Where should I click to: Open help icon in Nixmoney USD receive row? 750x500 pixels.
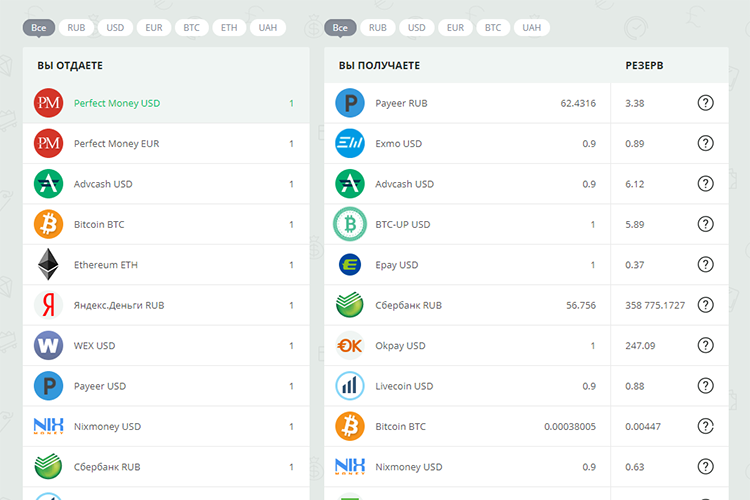[706, 467]
